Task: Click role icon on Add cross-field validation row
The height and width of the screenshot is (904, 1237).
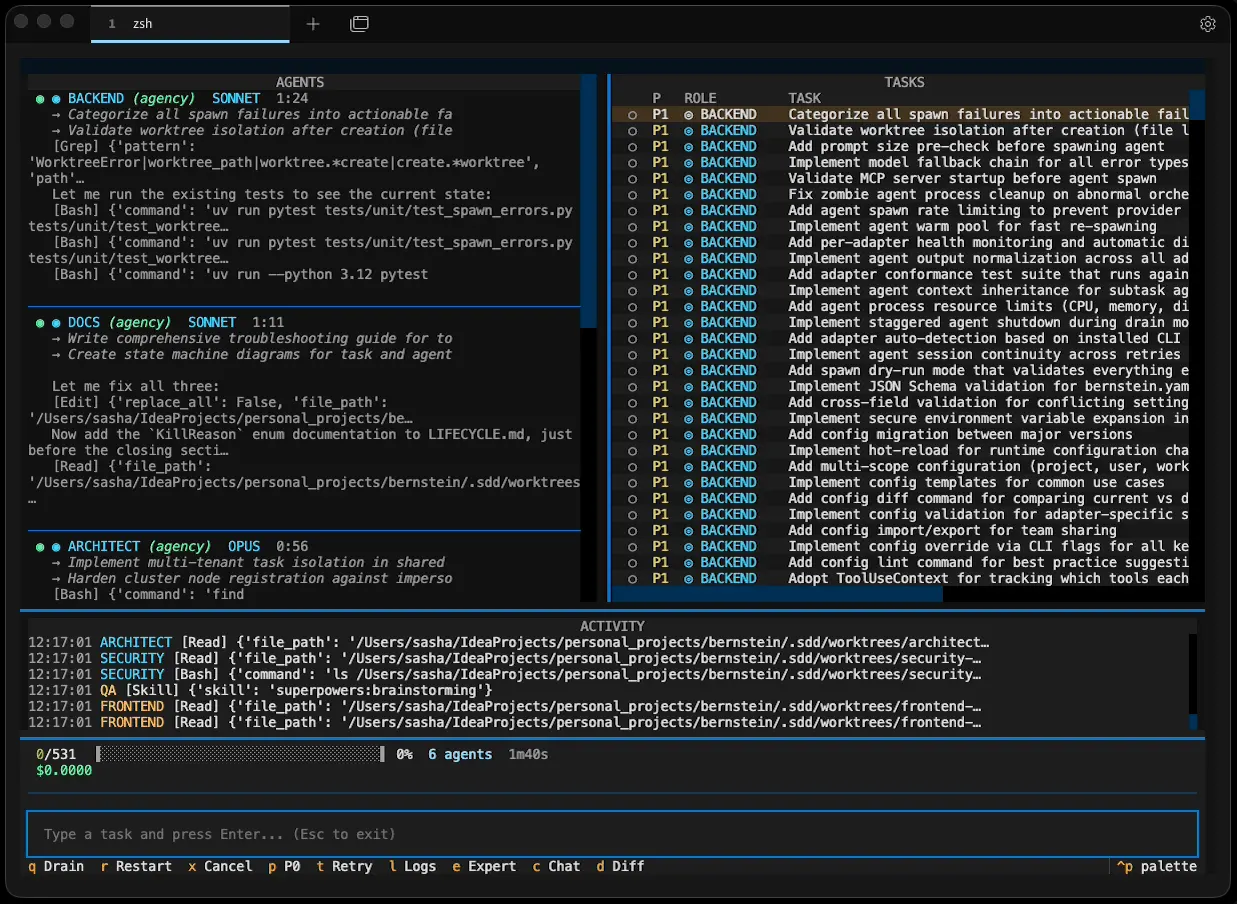Action: click(689, 403)
